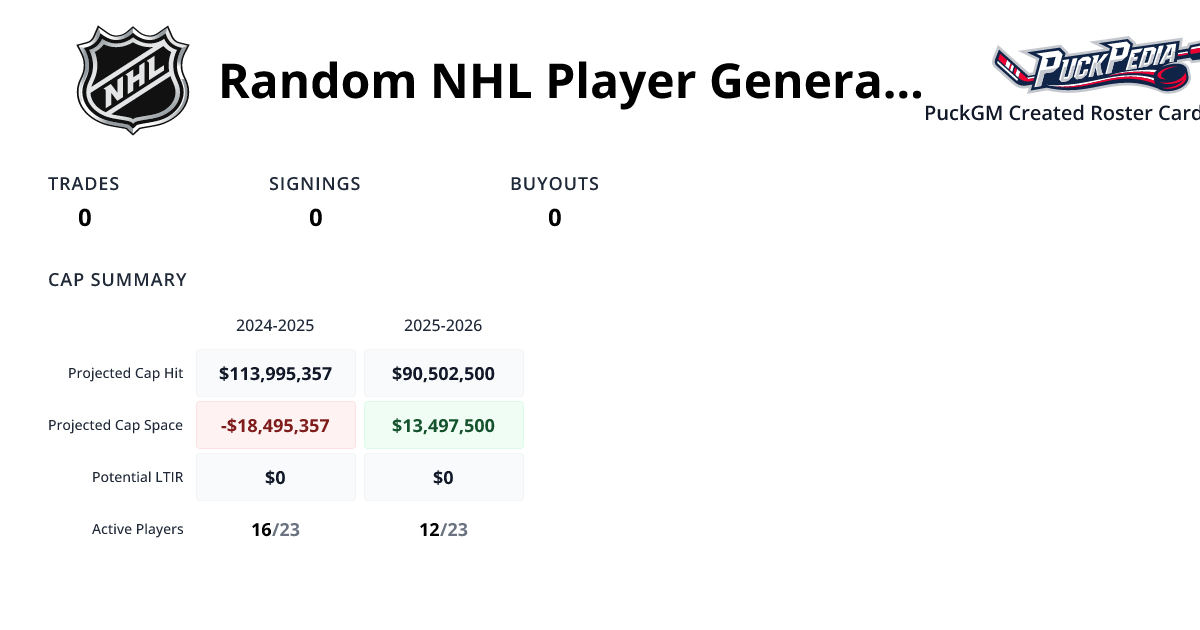1200x630 pixels.
Task: Click the 2024-2025 column header
Action: point(275,325)
